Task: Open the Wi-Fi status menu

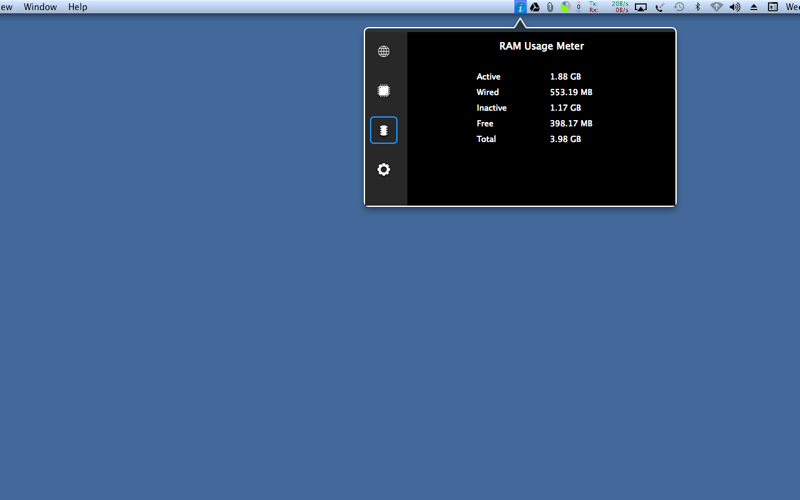Action: pos(716,7)
